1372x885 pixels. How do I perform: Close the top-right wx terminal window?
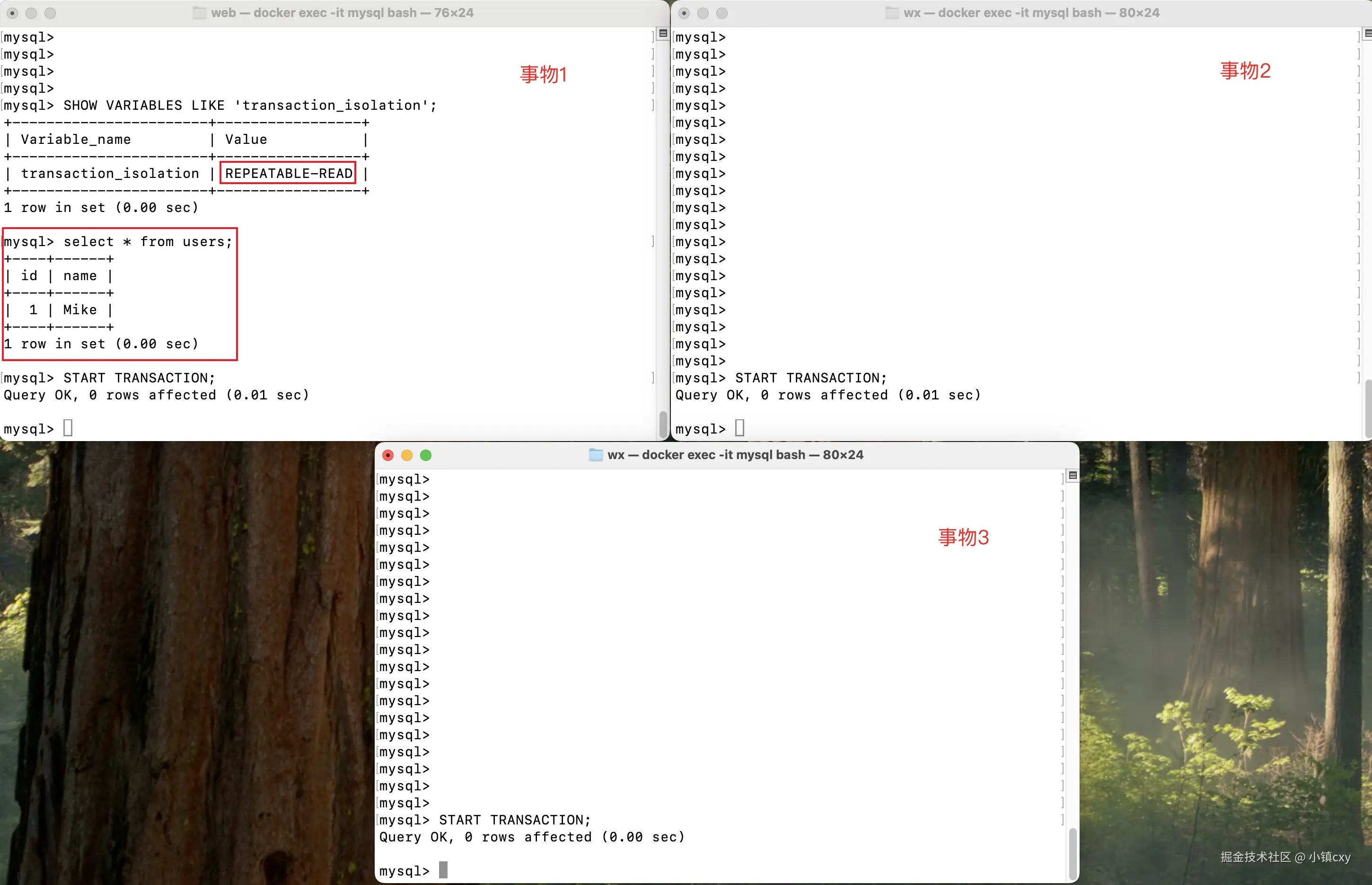pyautogui.click(x=684, y=13)
